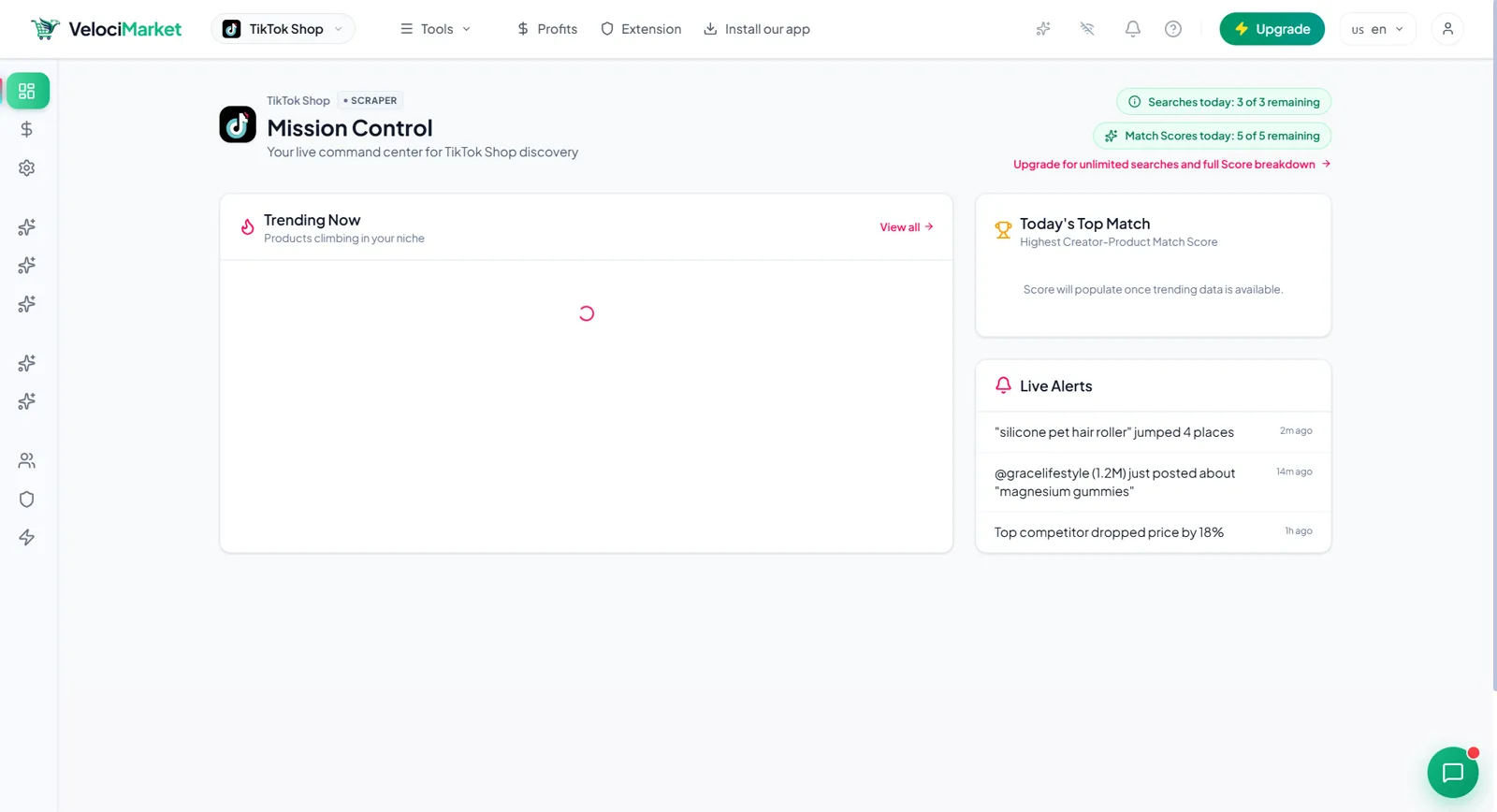Screen dimensions: 1497x812
Task: Click the page vertical scrollbar
Action: (1494, 346)
